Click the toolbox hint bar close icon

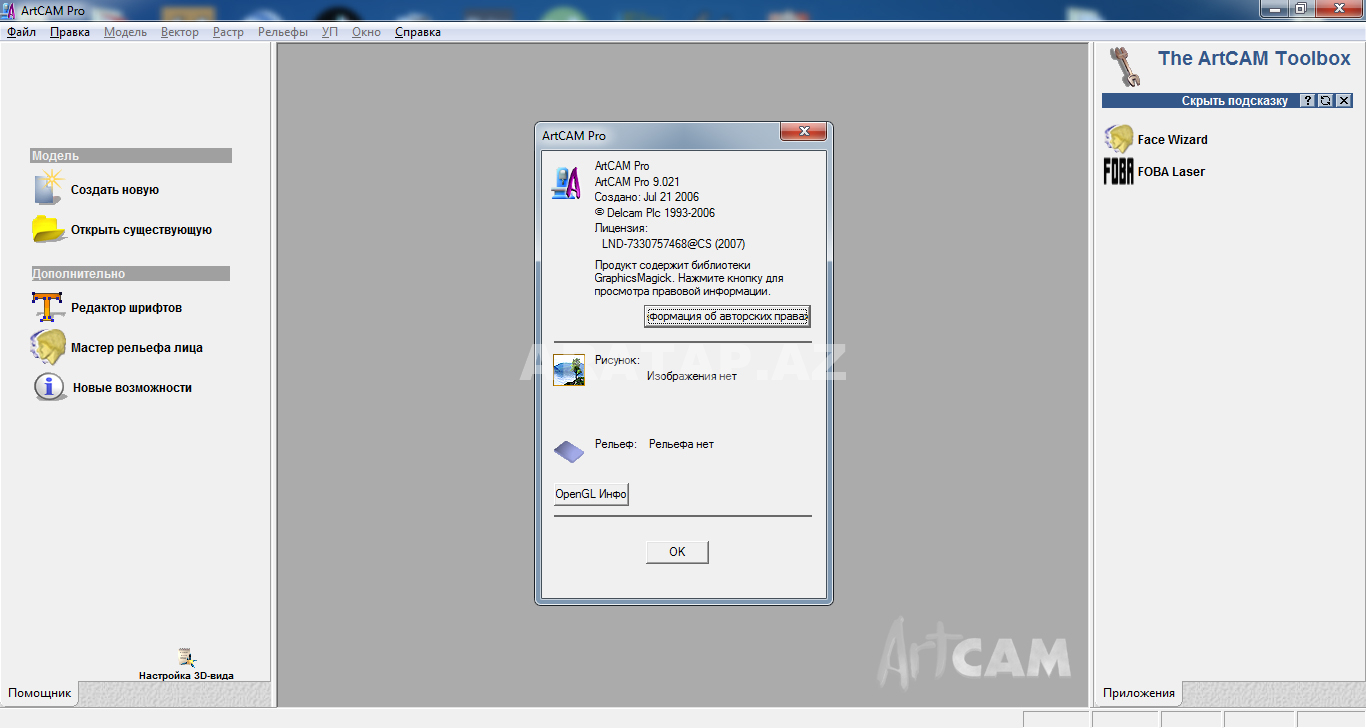1344,101
